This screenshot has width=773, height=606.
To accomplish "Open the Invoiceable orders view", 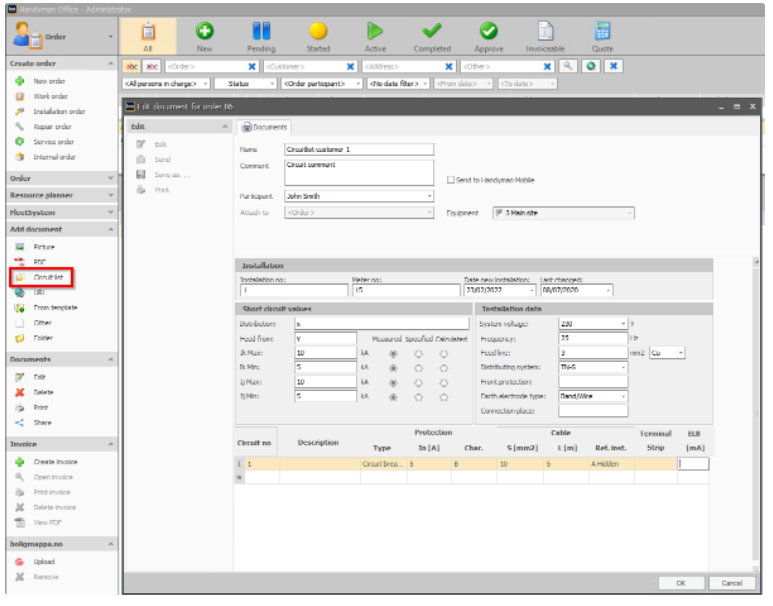I will pos(545,31).
